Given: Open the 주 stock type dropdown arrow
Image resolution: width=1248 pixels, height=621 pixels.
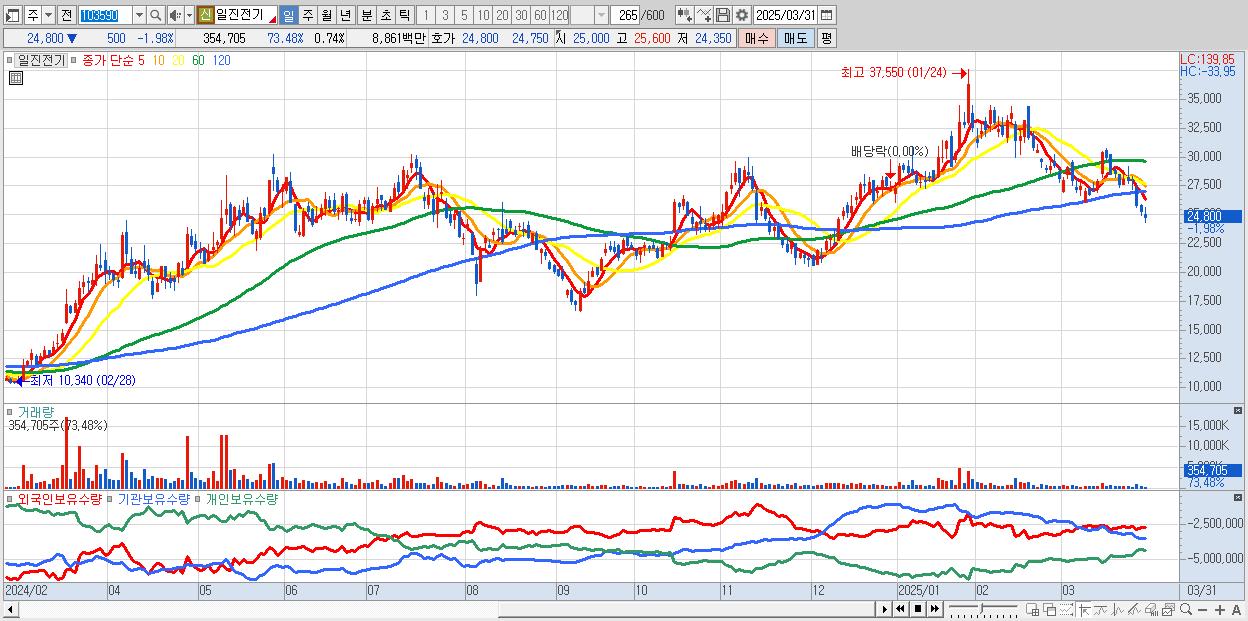Looking at the screenshot, I should 49,15.
